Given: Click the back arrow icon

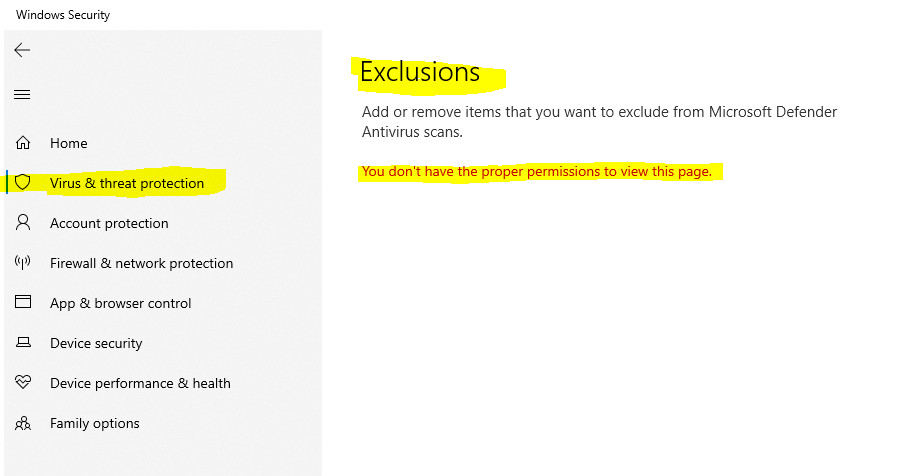Looking at the screenshot, I should point(22,50).
